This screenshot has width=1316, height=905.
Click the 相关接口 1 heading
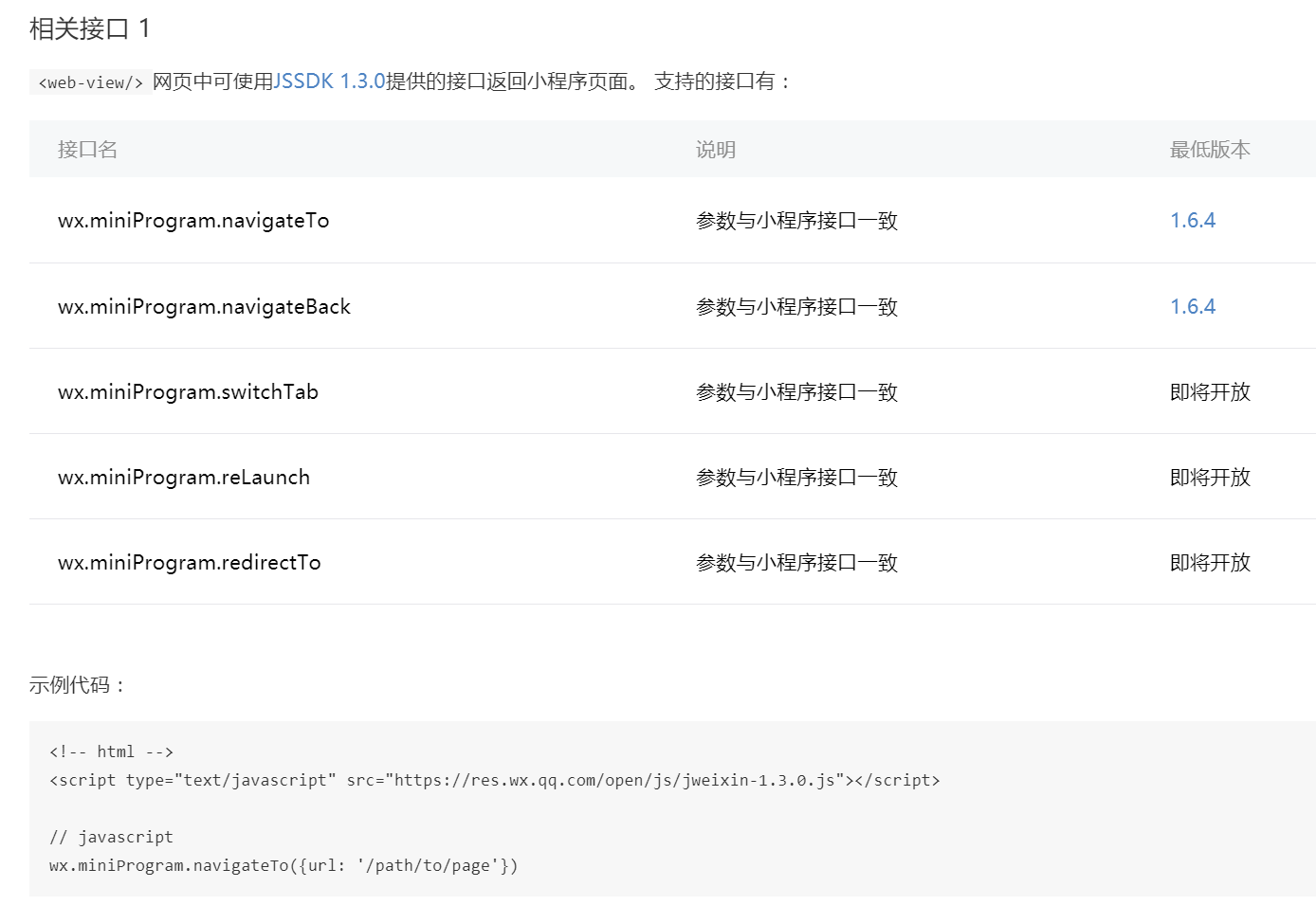point(89,29)
